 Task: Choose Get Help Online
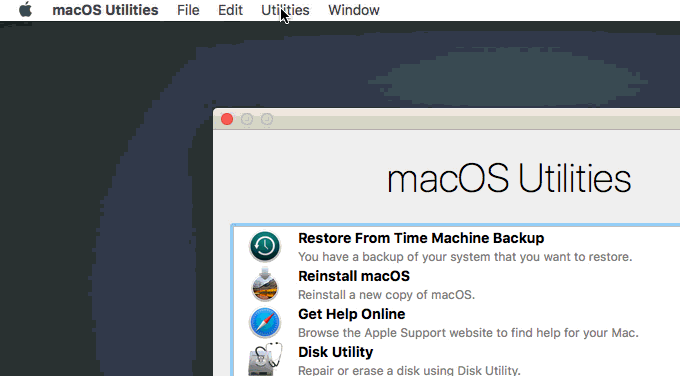tap(351, 314)
